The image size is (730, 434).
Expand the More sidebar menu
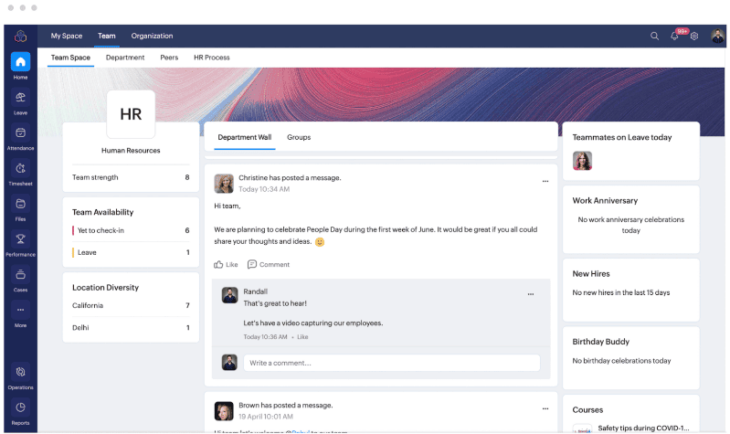20,312
